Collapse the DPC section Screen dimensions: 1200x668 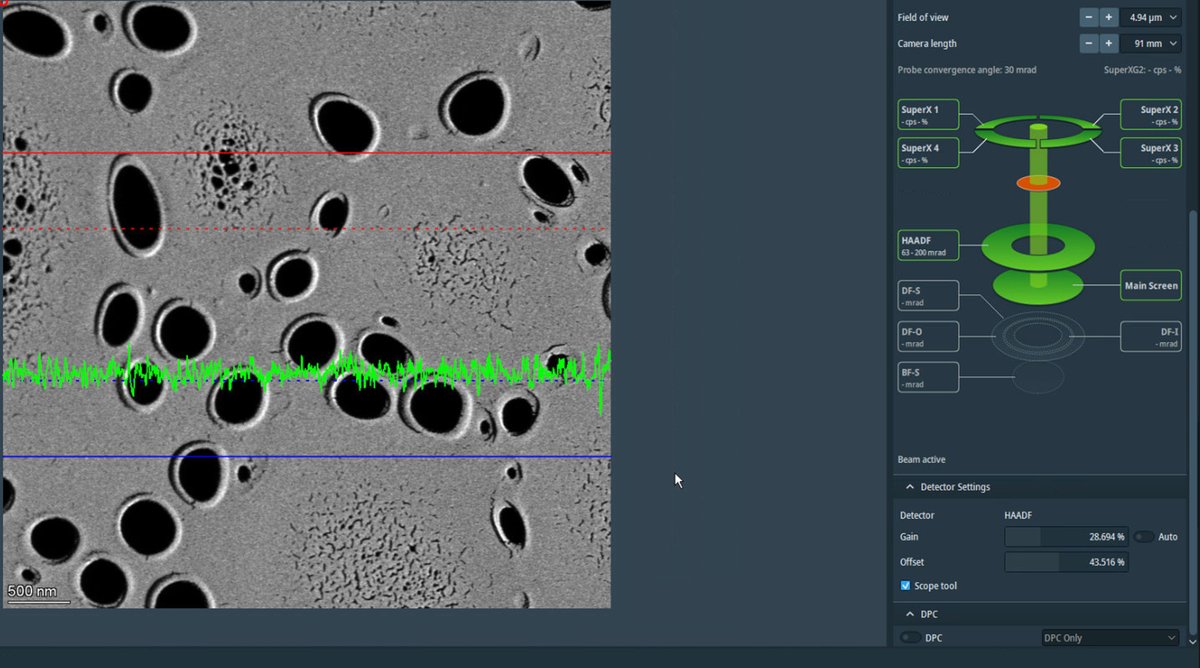[x=908, y=613]
